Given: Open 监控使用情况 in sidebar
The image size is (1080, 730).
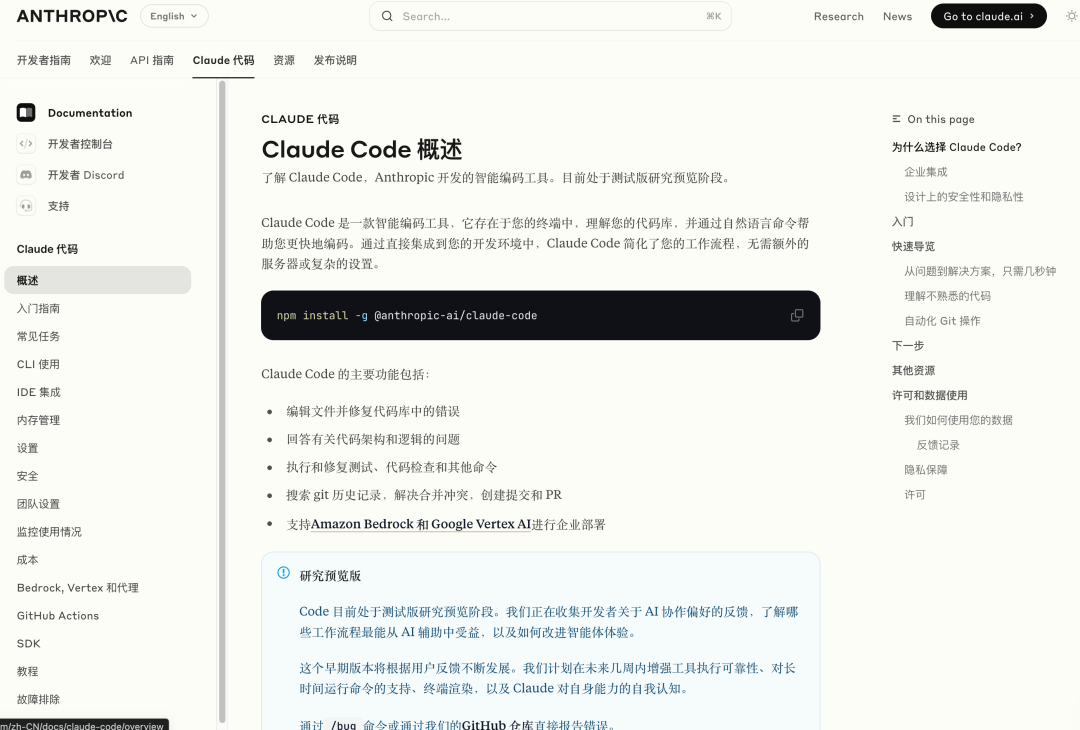Looking at the screenshot, I should [x=49, y=532].
